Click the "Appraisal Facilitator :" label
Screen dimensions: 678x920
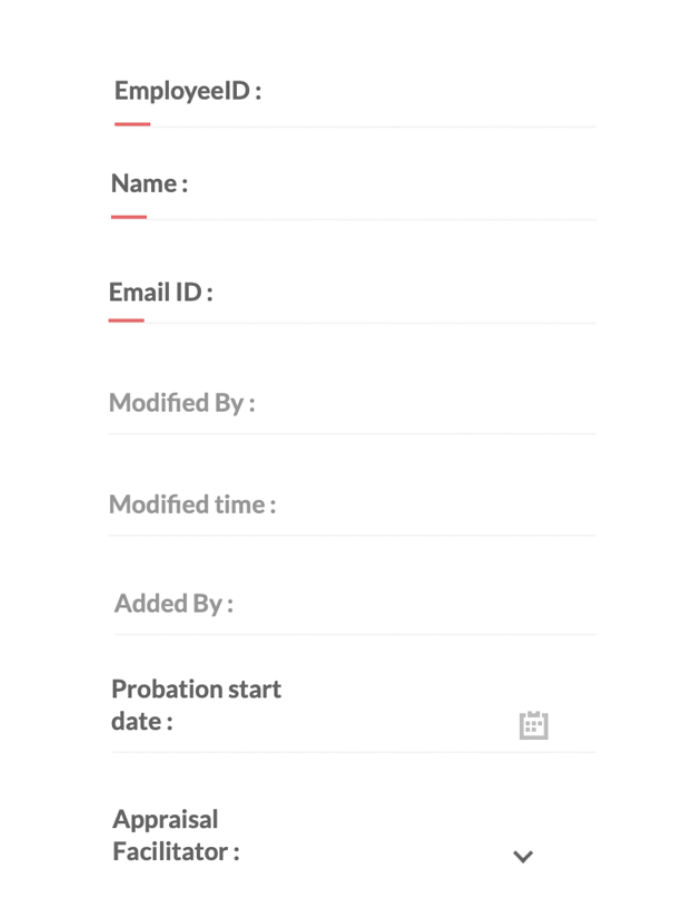(x=176, y=836)
